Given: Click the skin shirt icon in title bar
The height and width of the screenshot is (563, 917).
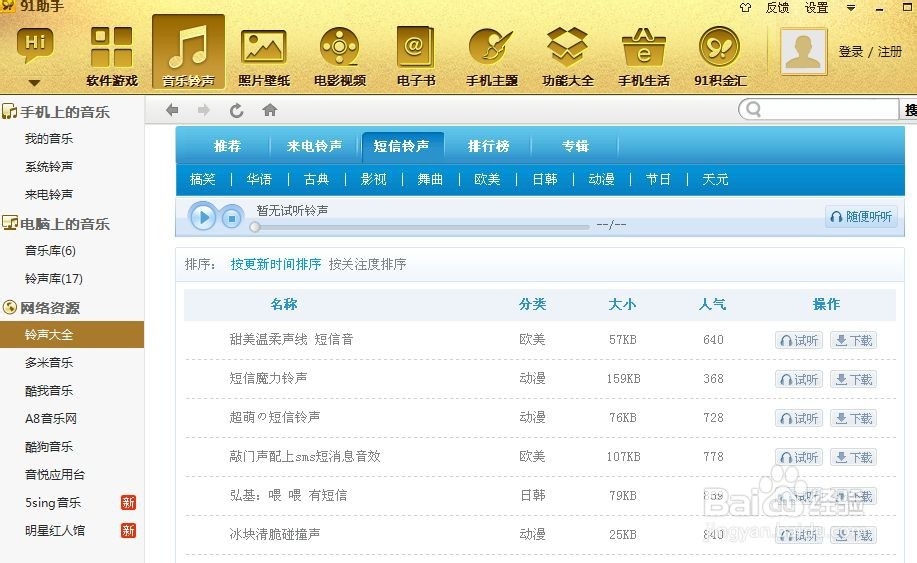Looking at the screenshot, I should point(745,8).
